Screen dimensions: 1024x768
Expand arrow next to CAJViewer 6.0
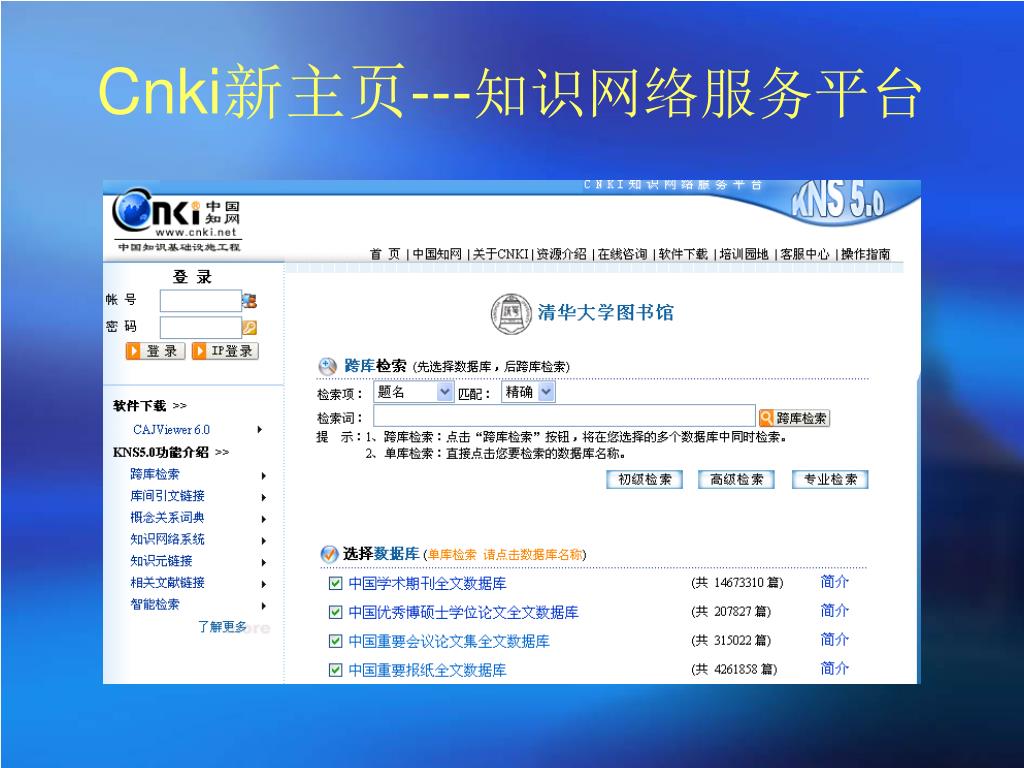point(260,430)
